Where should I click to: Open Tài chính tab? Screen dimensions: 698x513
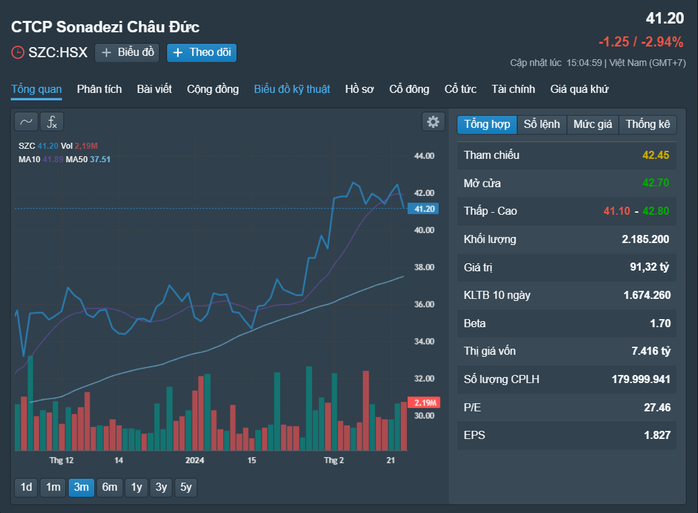point(513,90)
